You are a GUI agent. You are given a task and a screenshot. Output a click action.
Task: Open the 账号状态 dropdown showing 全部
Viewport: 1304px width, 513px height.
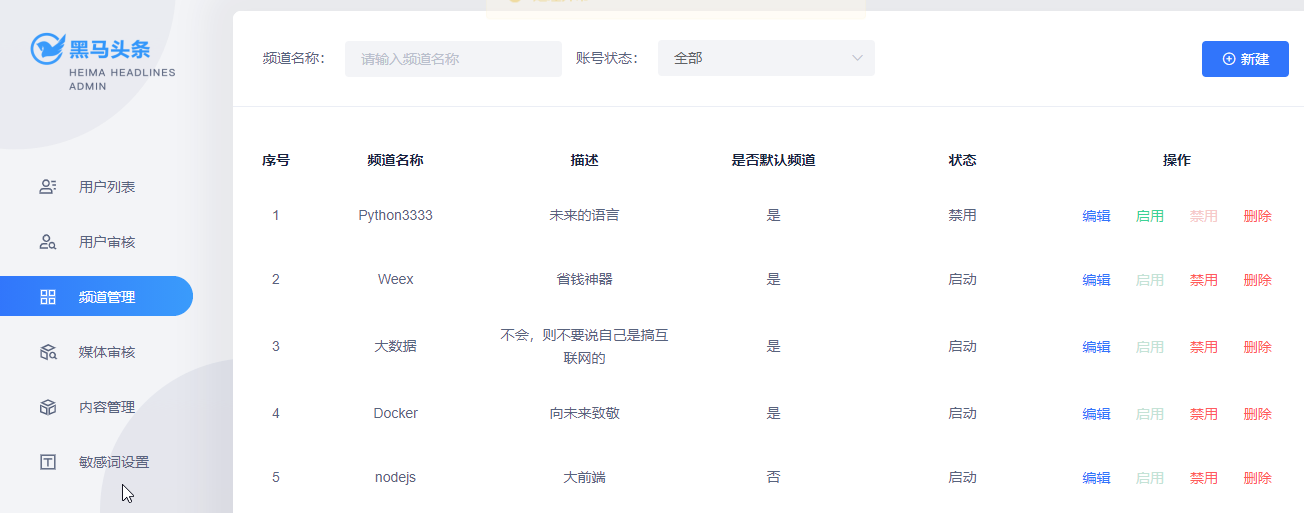[766, 58]
